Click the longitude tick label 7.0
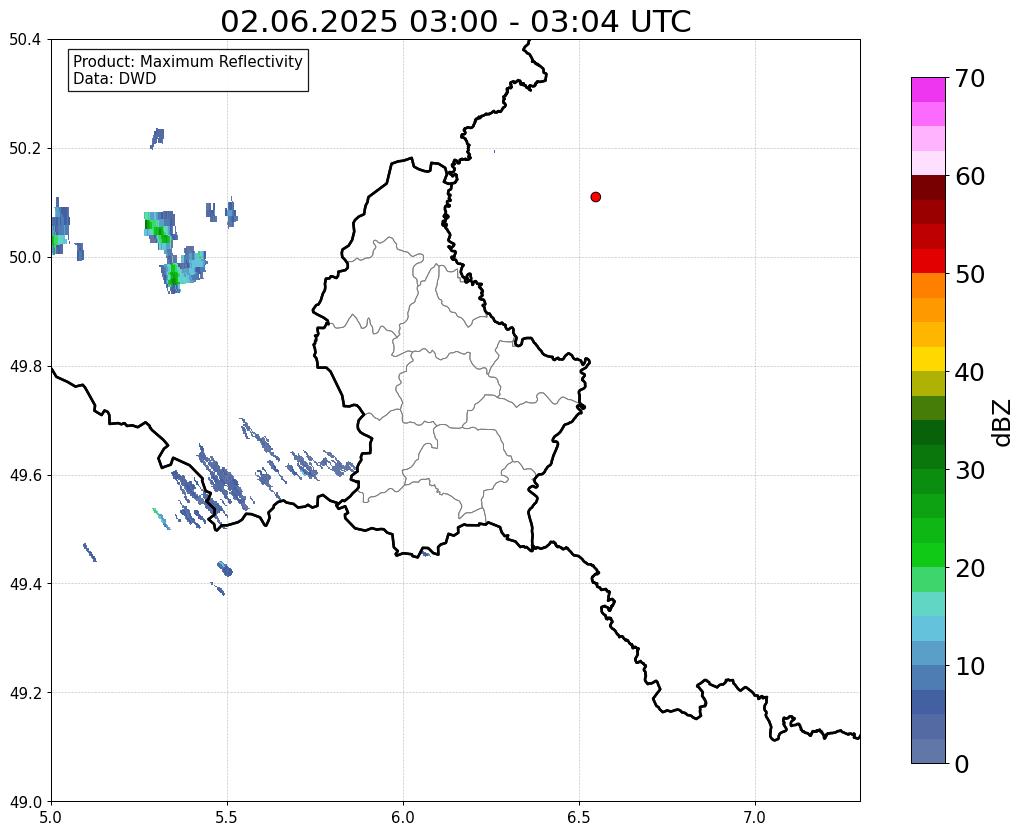This screenshot has width=1023, height=834. (755, 817)
